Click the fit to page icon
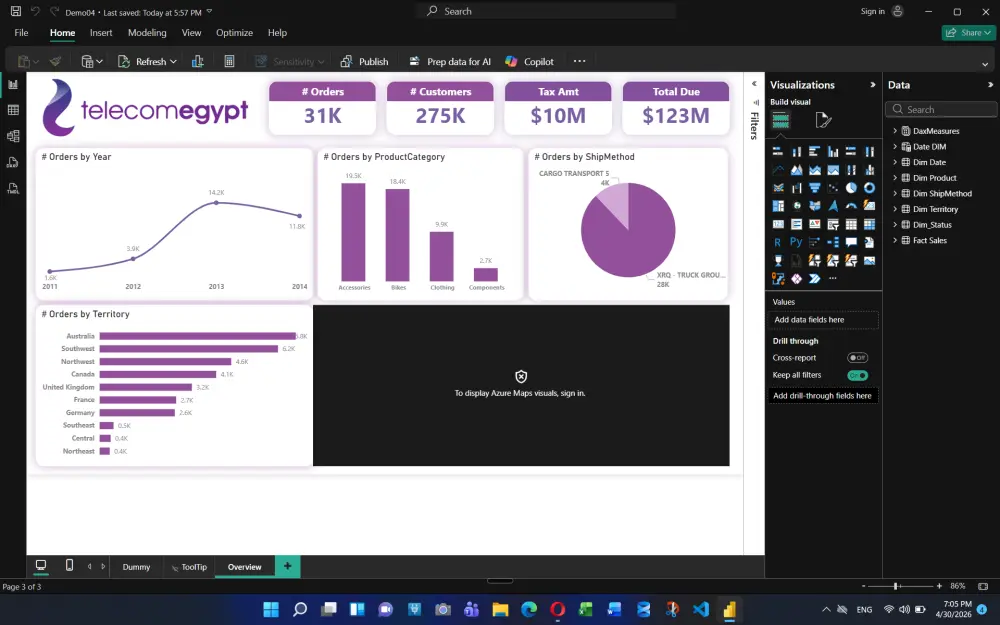The image size is (1000, 625). point(983,586)
